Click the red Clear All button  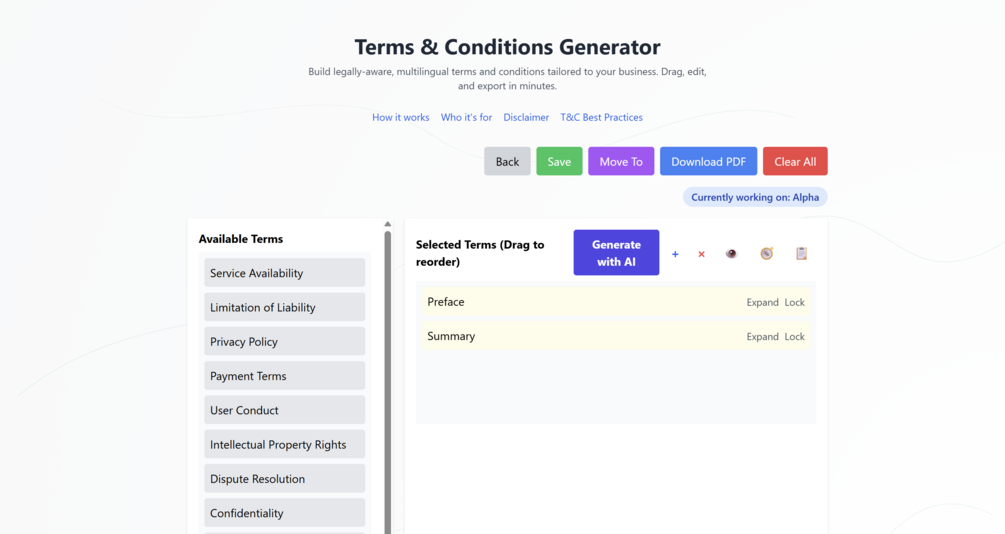(795, 161)
